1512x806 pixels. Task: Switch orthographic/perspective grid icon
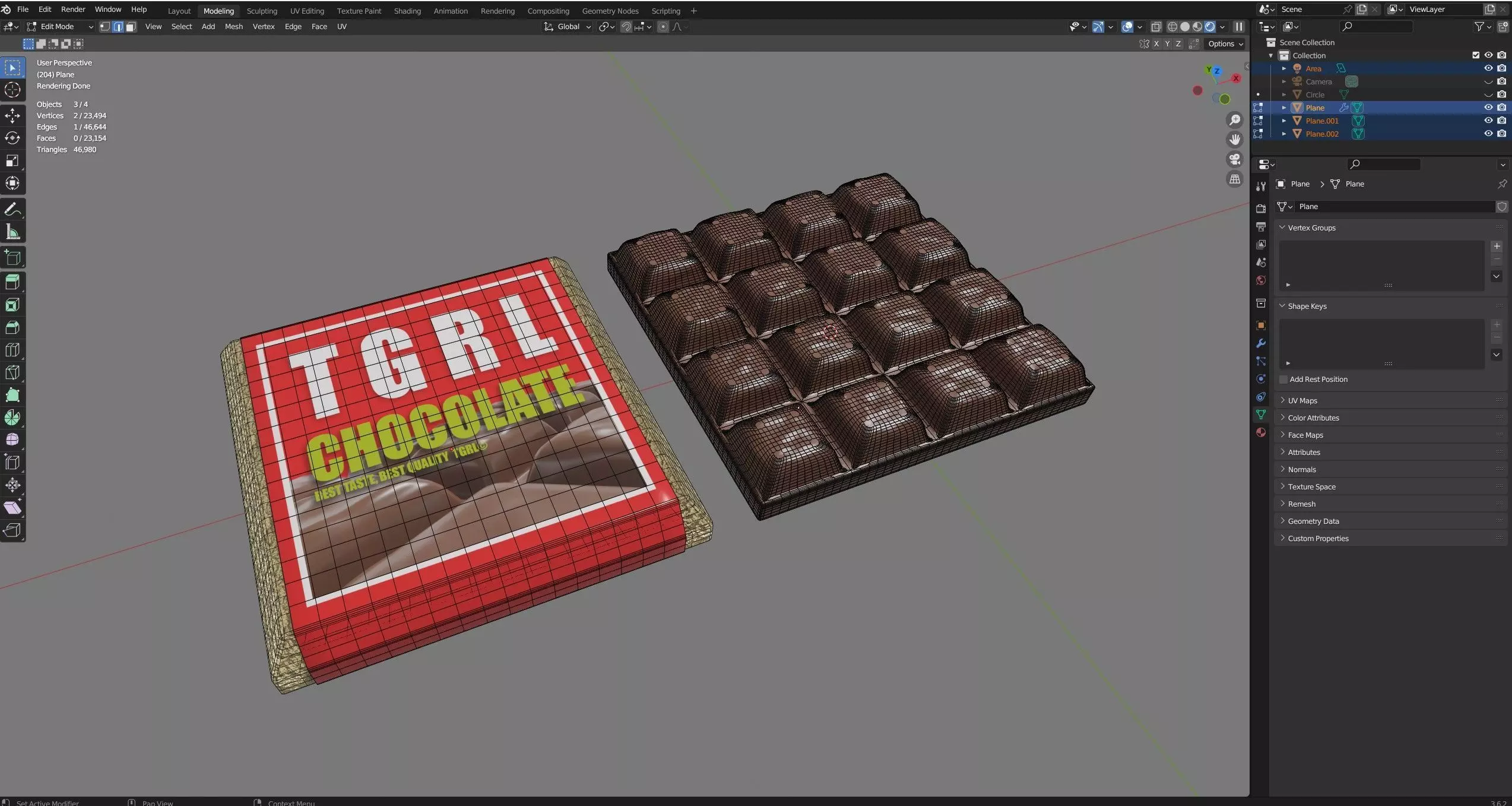pos(1235,179)
